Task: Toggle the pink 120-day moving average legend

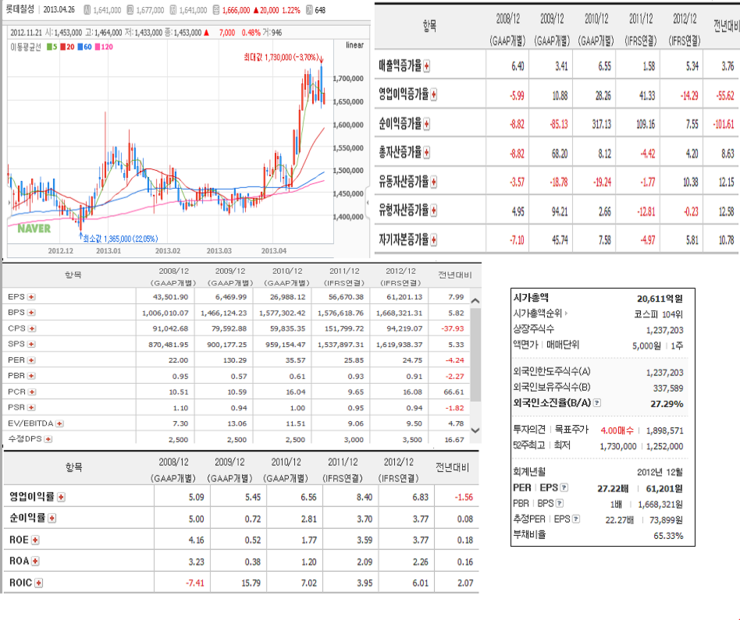Action: (104, 47)
